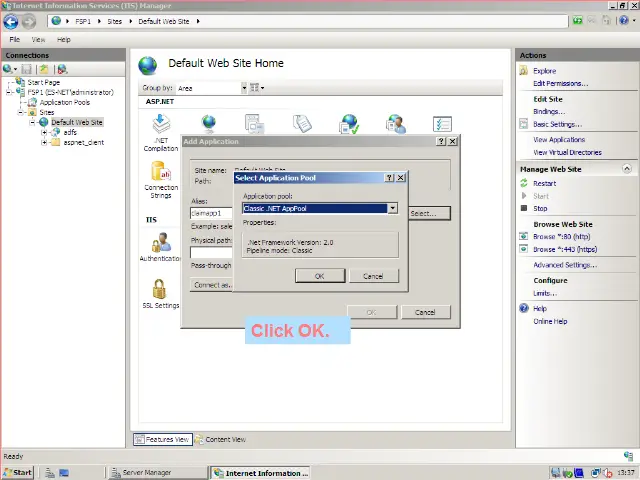Click the Windows Start button
This screenshot has height=480, width=640.
pos(18,473)
